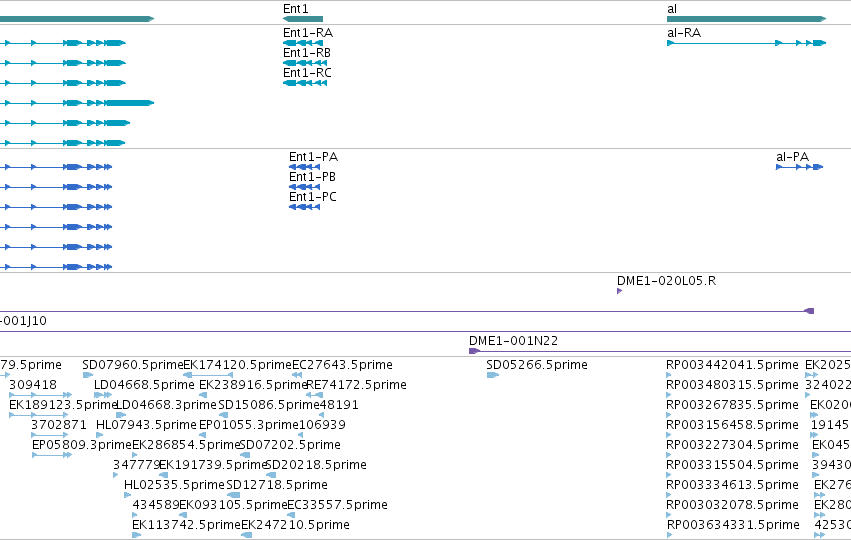
Task: Select the RP003480315.5prime EST label
Action: [733, 385]
